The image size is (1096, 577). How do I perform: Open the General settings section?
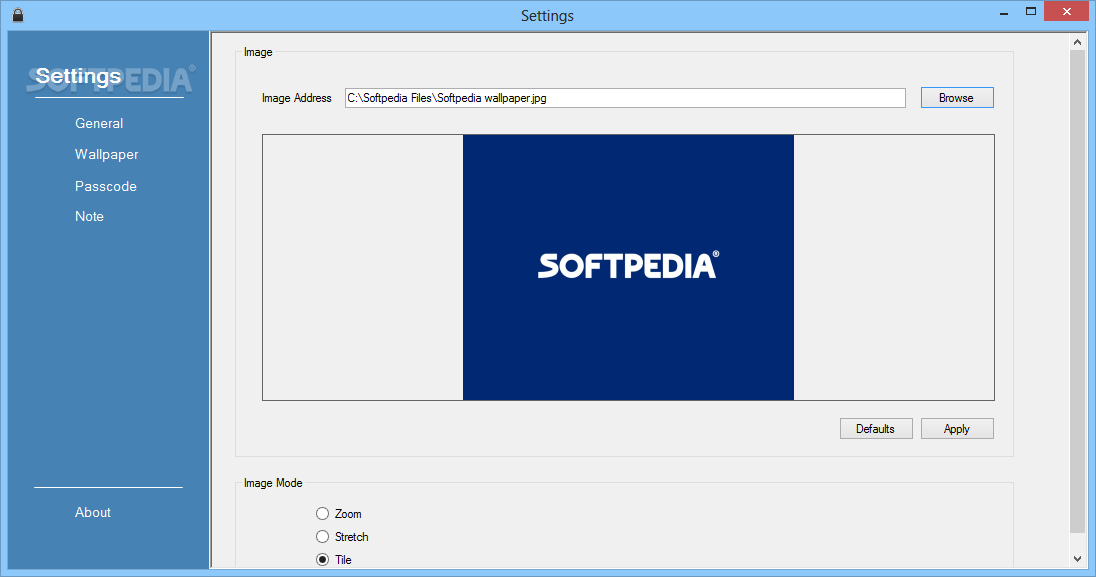(x=99, y=123)
